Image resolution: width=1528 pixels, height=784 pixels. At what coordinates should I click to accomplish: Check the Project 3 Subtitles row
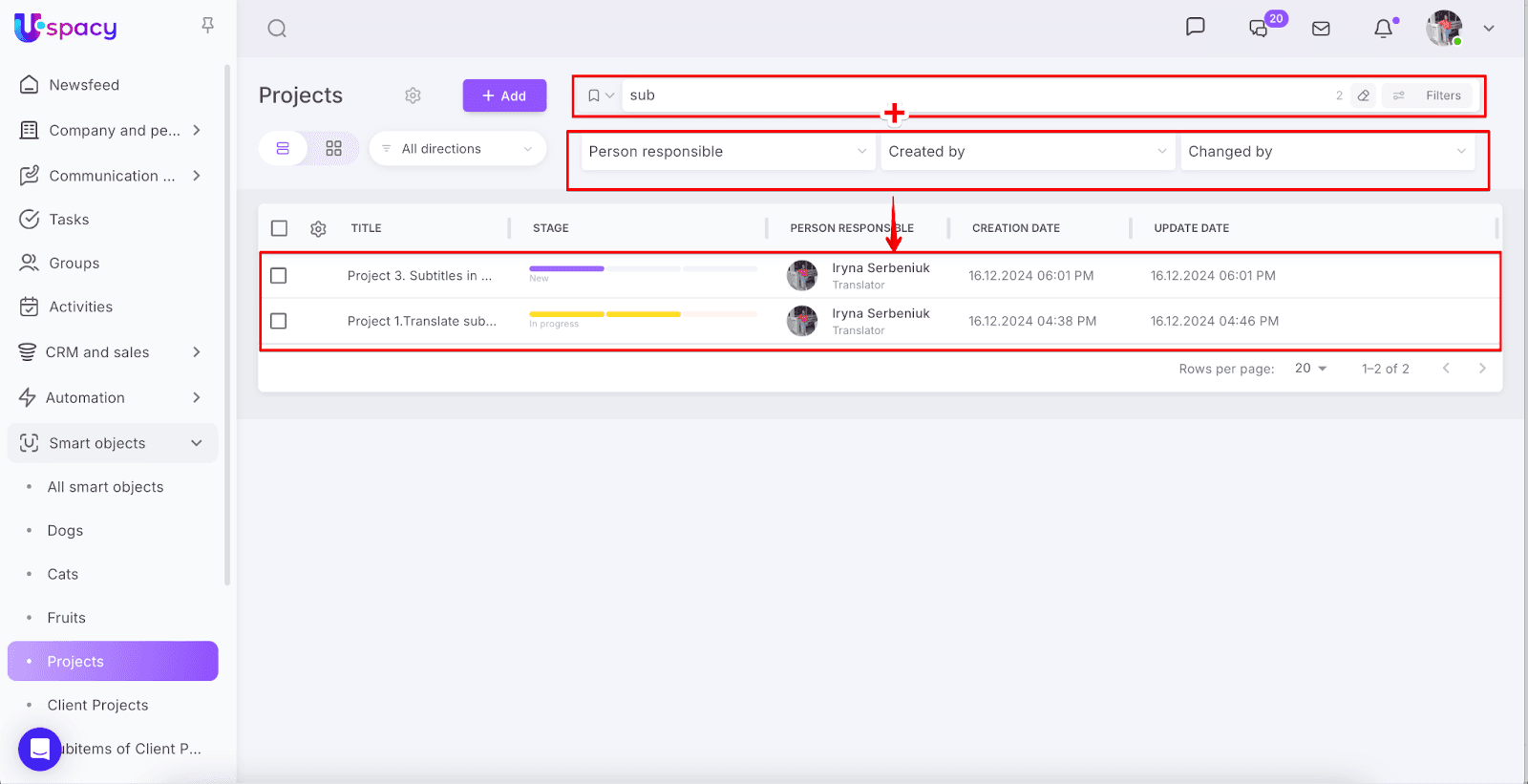[279, 276]
